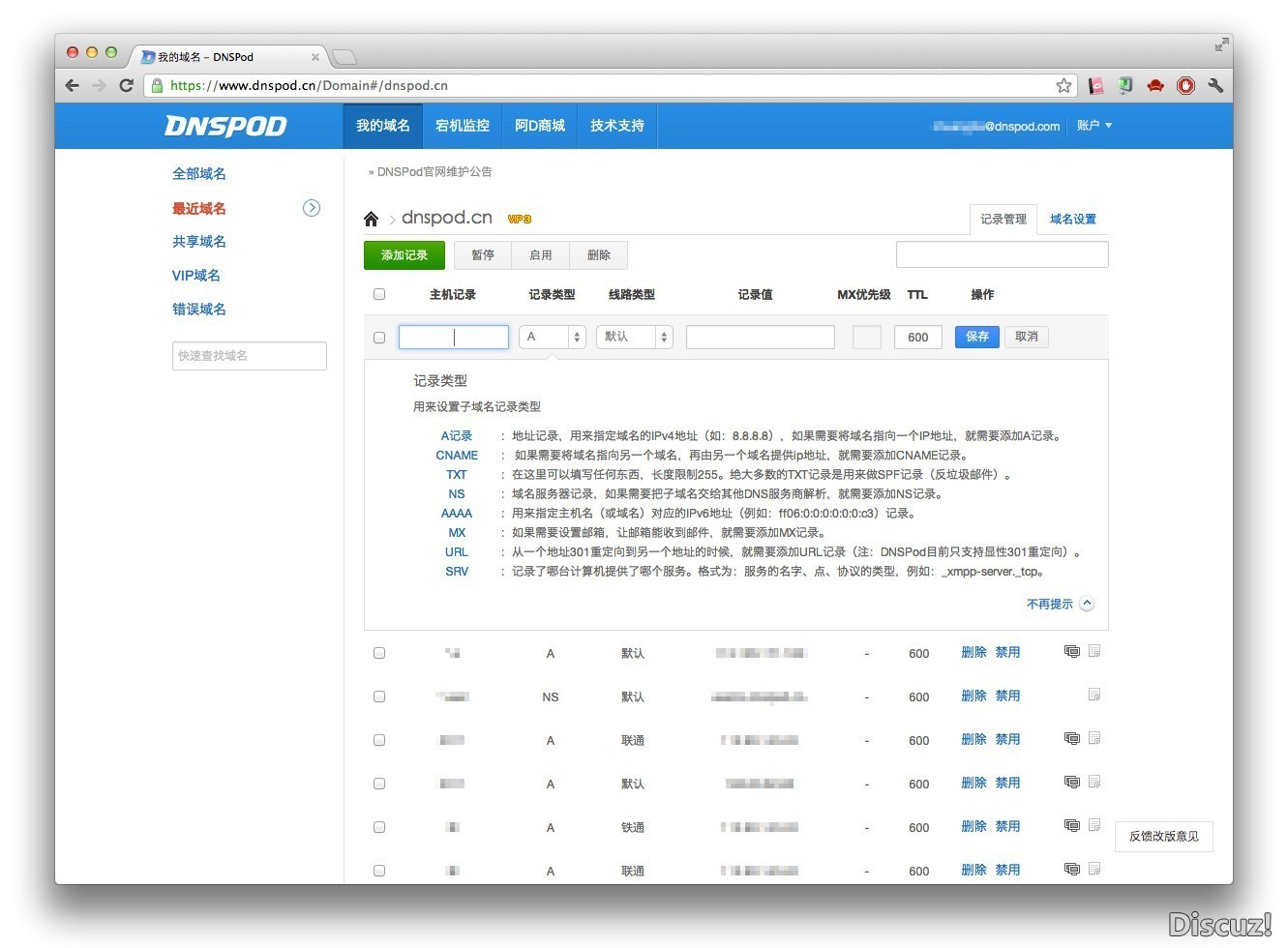Reload the page with the refresh icon
Screen dimensions: 1288x948
[126, 85]
